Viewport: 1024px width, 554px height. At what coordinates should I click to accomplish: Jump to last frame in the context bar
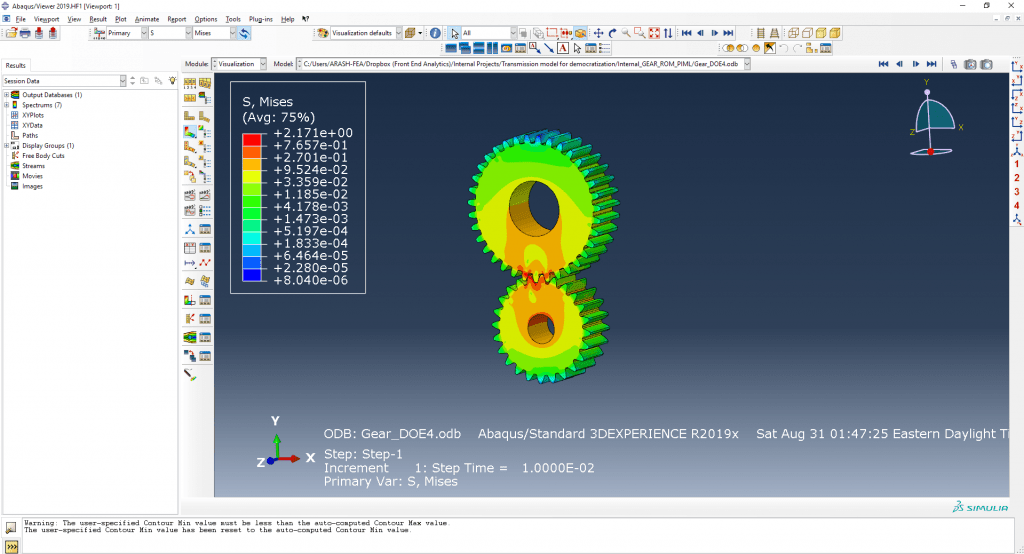[932, 64]
